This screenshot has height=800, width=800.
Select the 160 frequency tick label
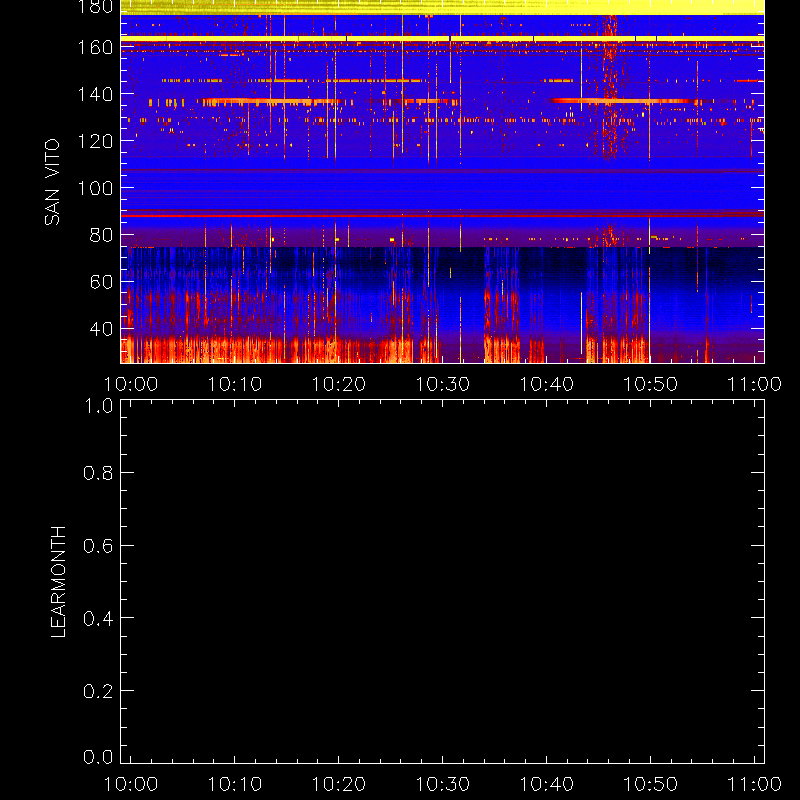95,47
